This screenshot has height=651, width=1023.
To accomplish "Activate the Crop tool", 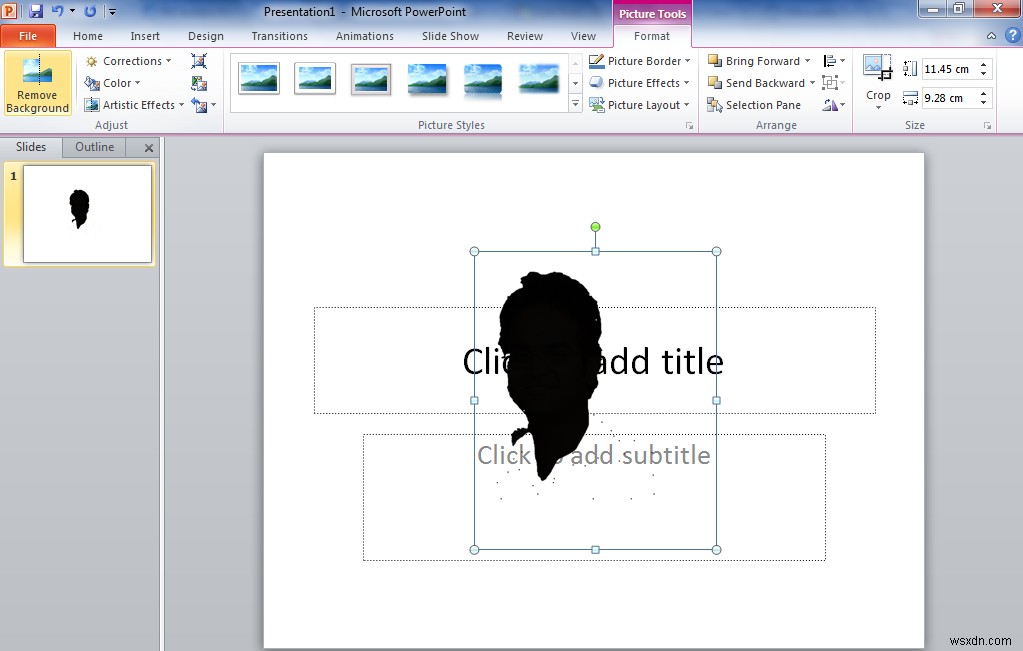I will 877,80.
